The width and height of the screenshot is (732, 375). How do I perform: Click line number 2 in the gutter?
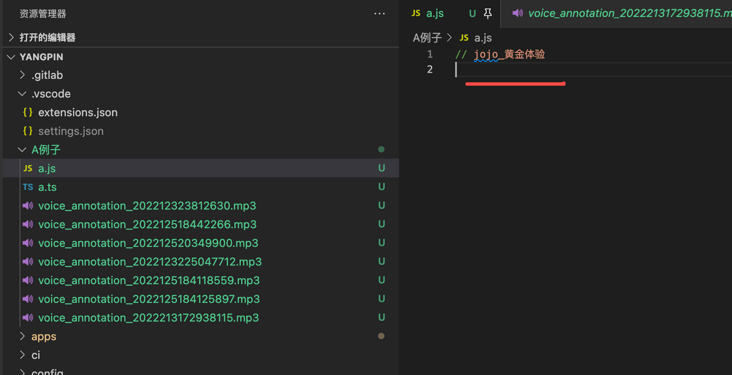[430, 70]
